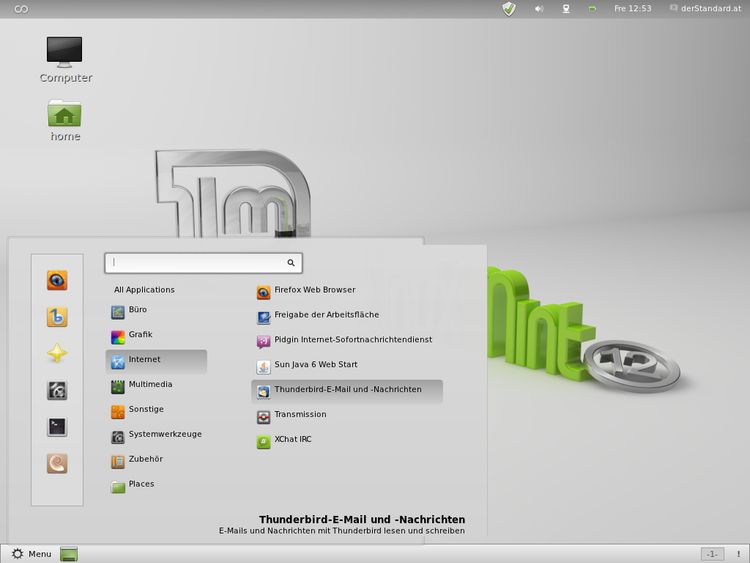Open the clock showing Fre 12:53
This screenshot has height=563, width=750.
coord(632,9)
